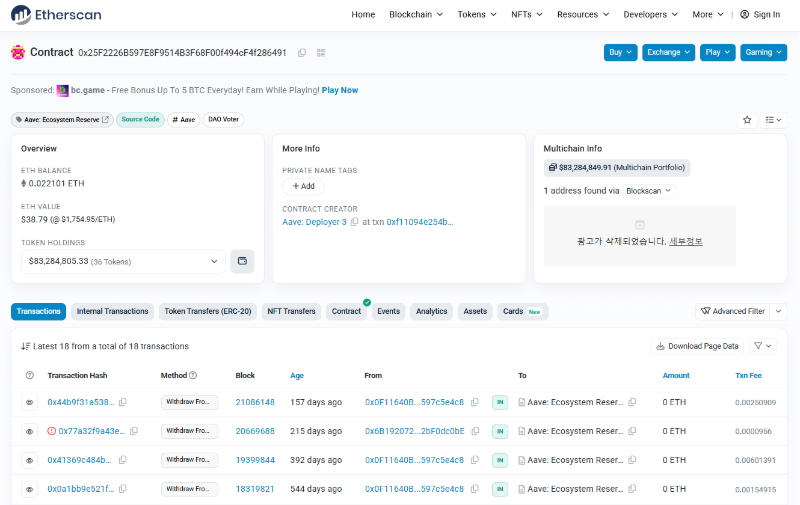The image size is (800, 505).
Task: Preview transaction 0x41369c484b with eye icon
Action: (30, 460)
